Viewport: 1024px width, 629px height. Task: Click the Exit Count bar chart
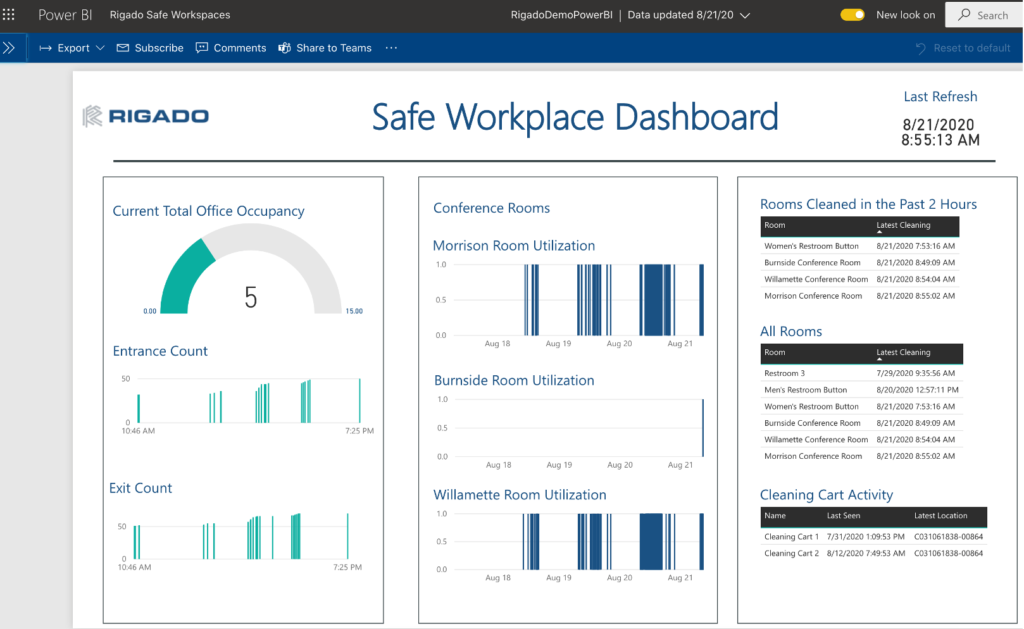point(240,540)
